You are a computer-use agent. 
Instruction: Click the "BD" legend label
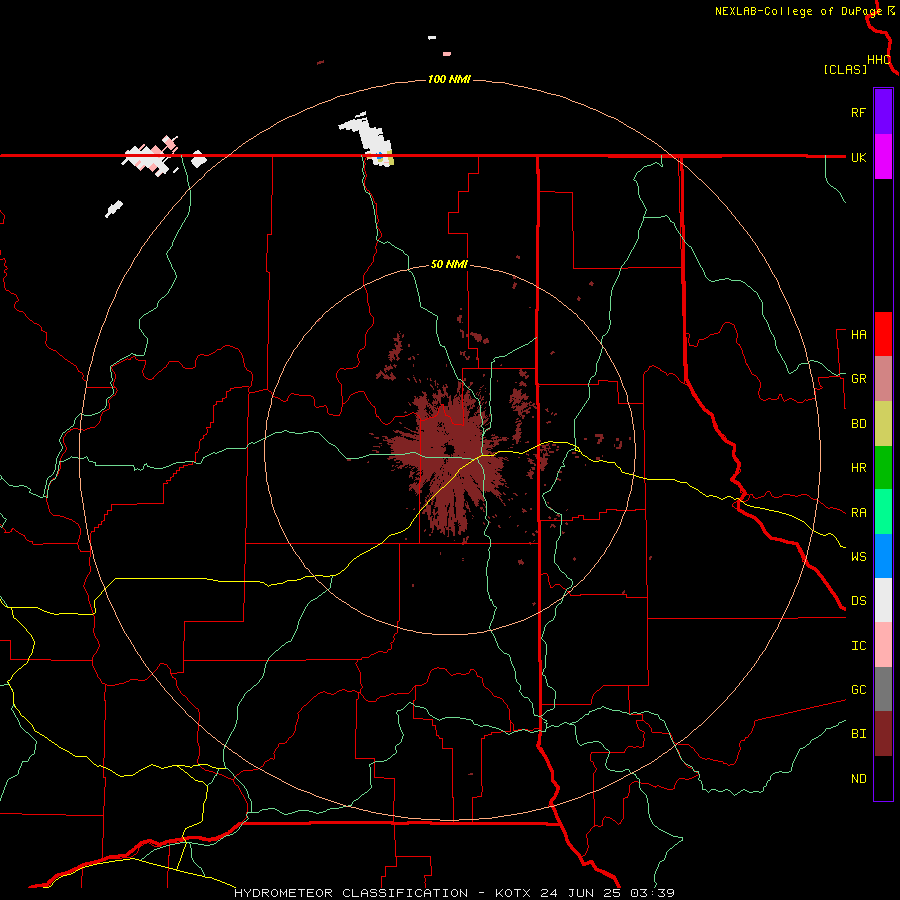point(858,424)
